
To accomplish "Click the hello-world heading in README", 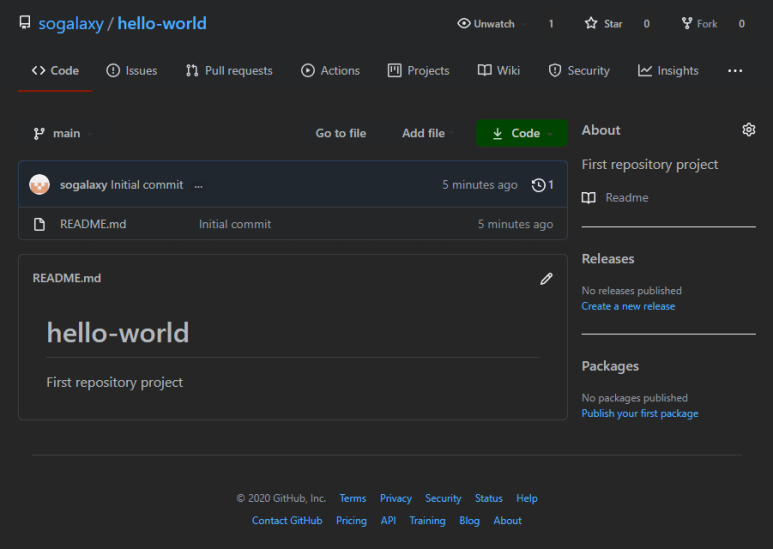I will (118, 333).
